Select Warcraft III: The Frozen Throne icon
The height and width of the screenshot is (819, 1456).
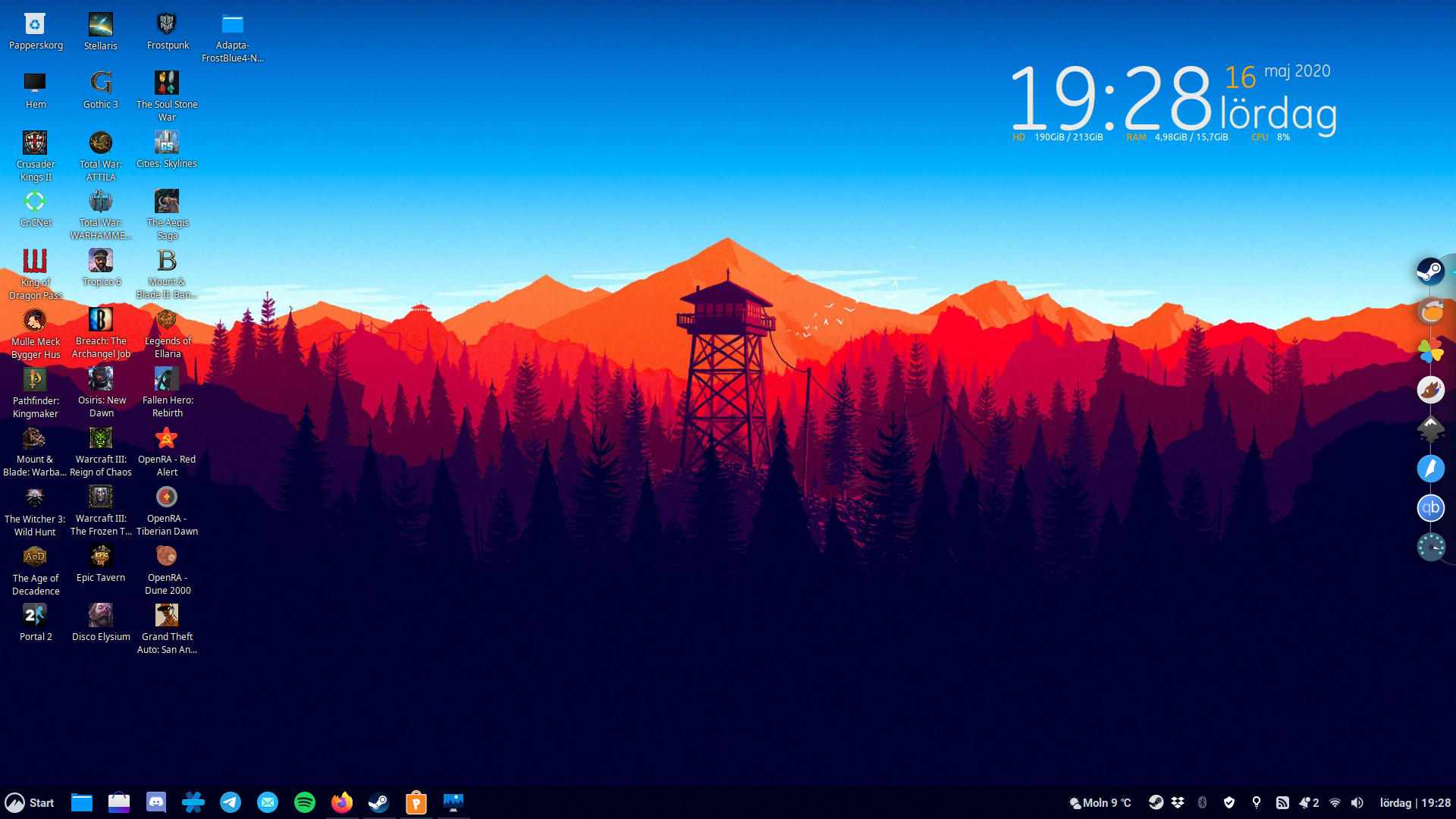pyautogui.click(x=101, y=511)
